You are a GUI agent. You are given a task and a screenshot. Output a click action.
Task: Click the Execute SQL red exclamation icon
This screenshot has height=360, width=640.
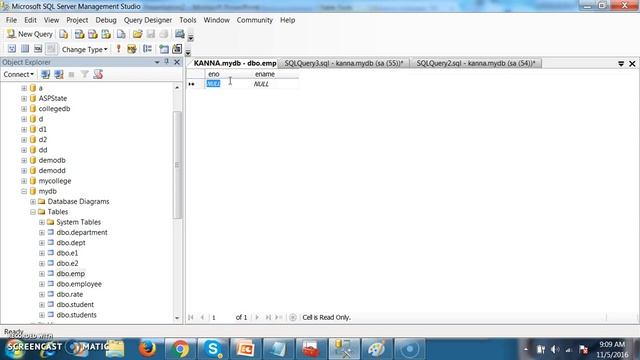click(118, 49)
